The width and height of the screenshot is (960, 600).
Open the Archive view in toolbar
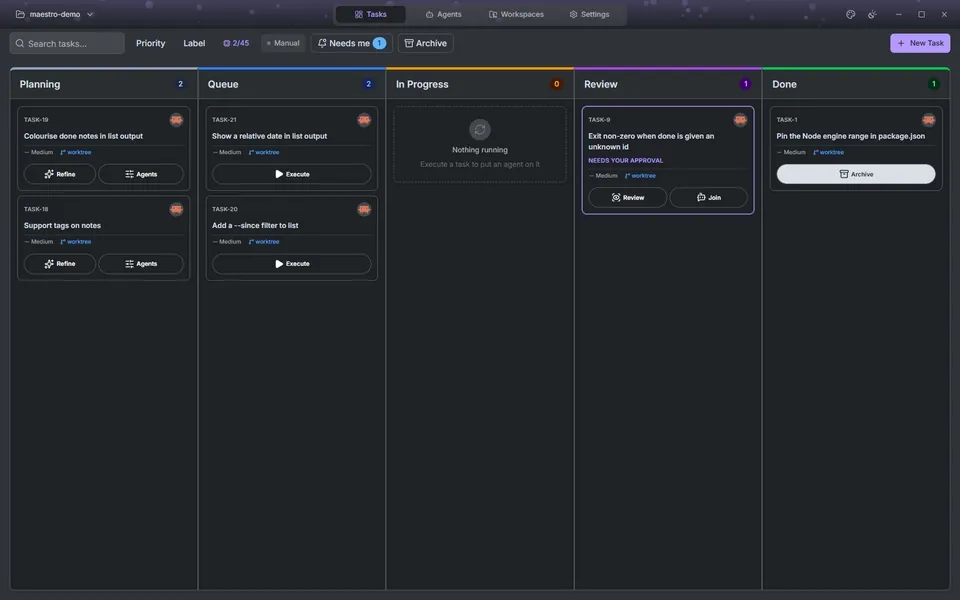tap(426, 43)
